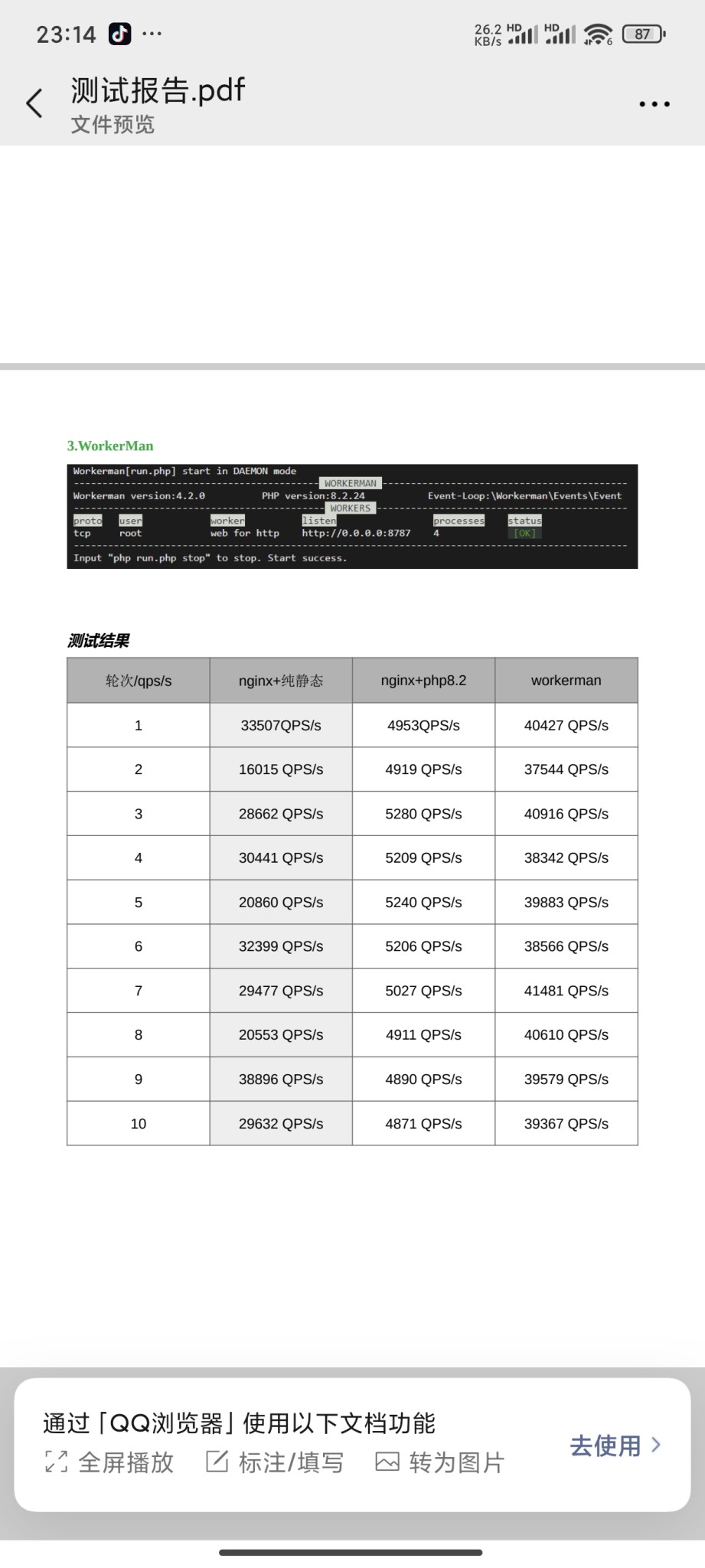
Task: Tap the back arrow icon
Action: (34, 103)
